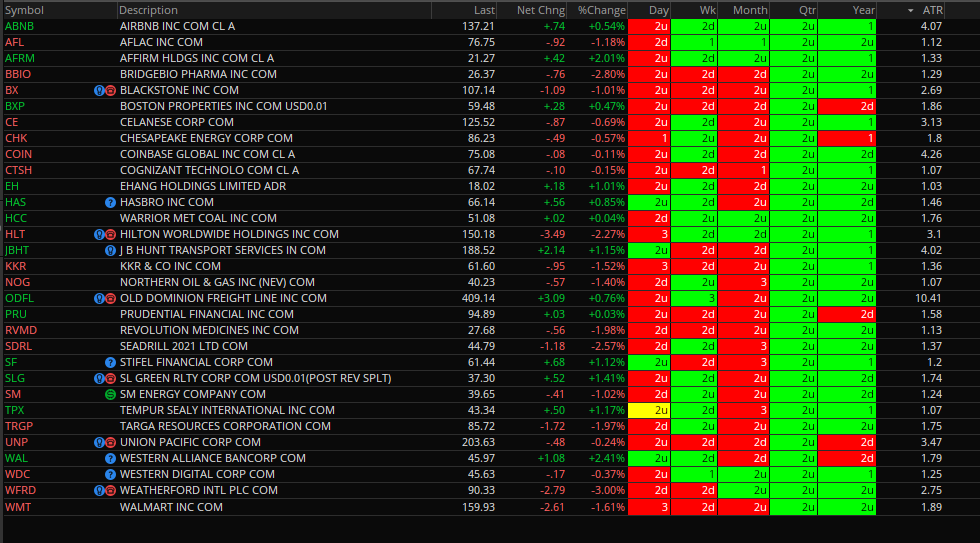This screenshot has width=980, height=543.
Task: Click the CHK red Year cell
Action: [847, 138]
